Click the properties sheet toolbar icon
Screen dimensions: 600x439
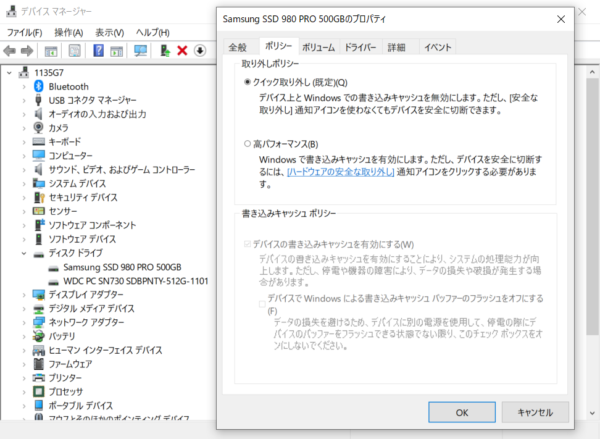[x=75, y=51]
